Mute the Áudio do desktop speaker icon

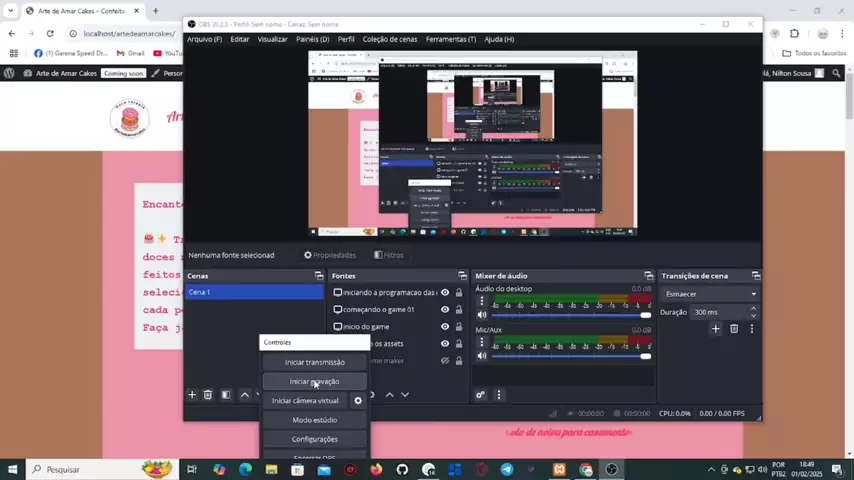click(481, 315)
